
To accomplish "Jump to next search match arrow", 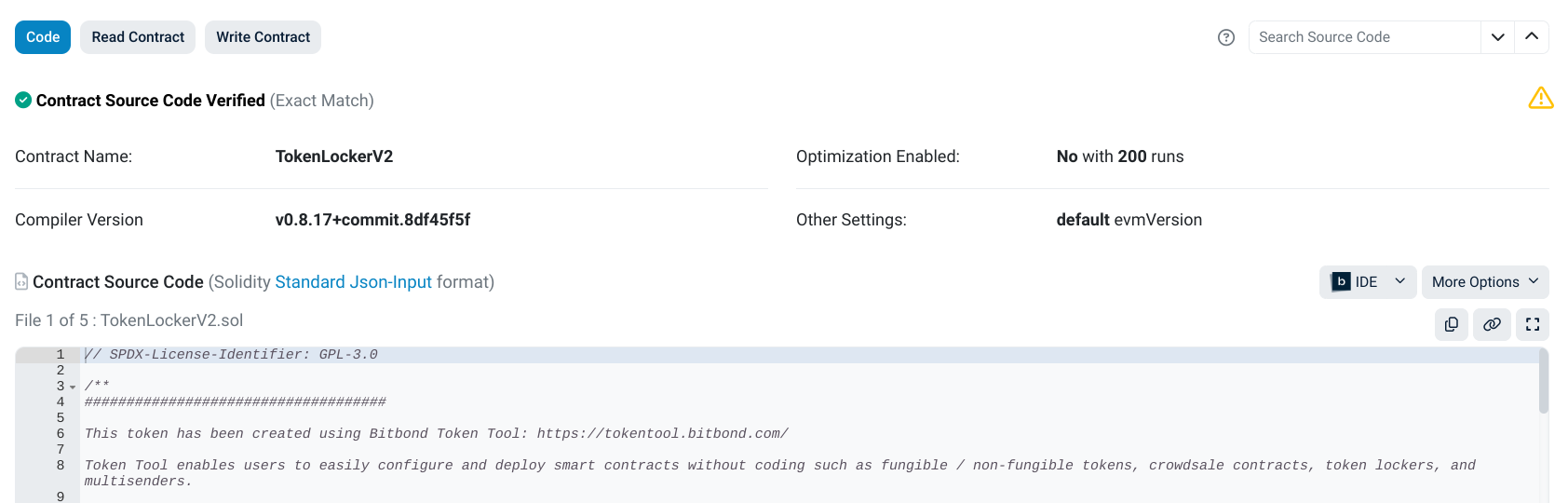I will pos(1498,37).
